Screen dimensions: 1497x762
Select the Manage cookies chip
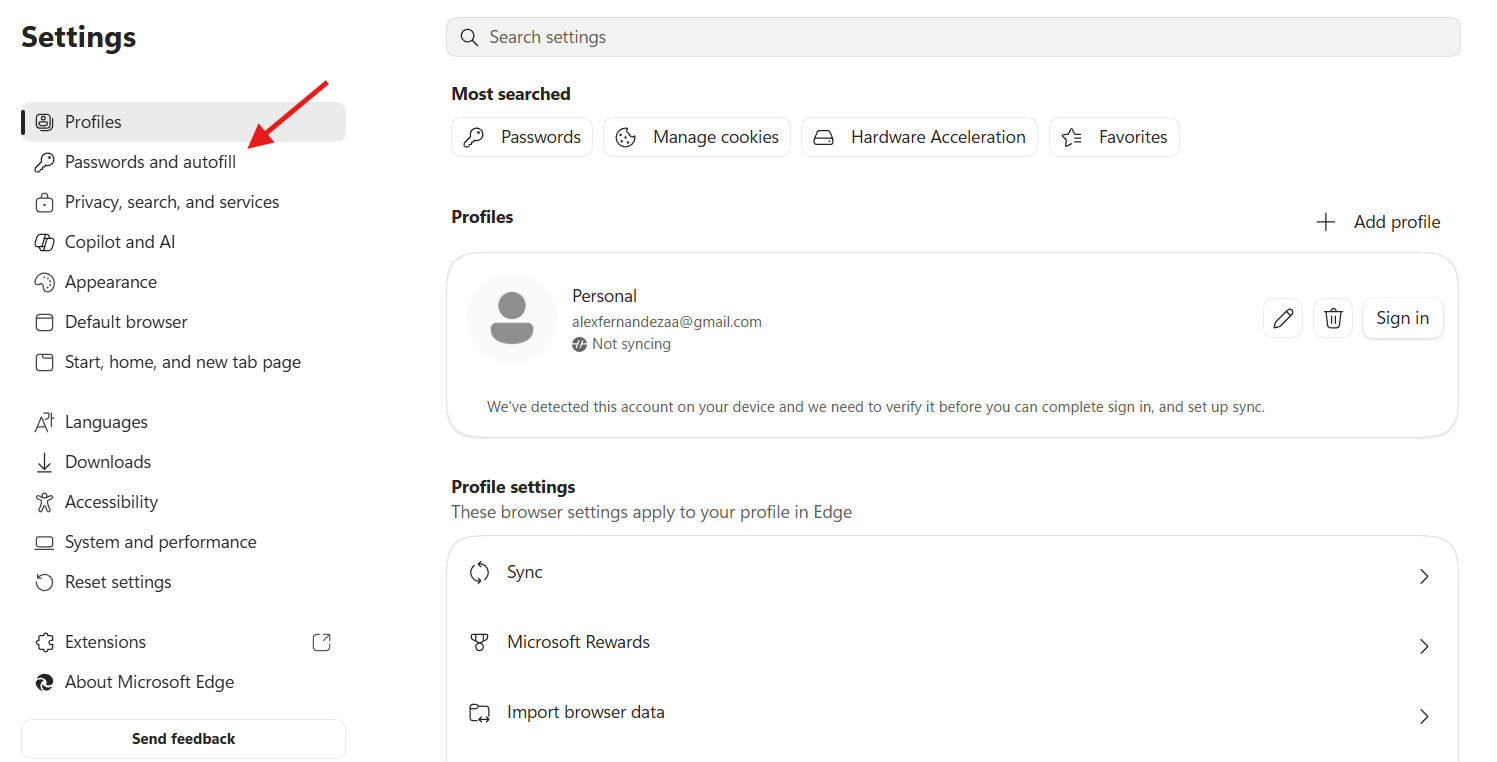[x=697, y=137]
